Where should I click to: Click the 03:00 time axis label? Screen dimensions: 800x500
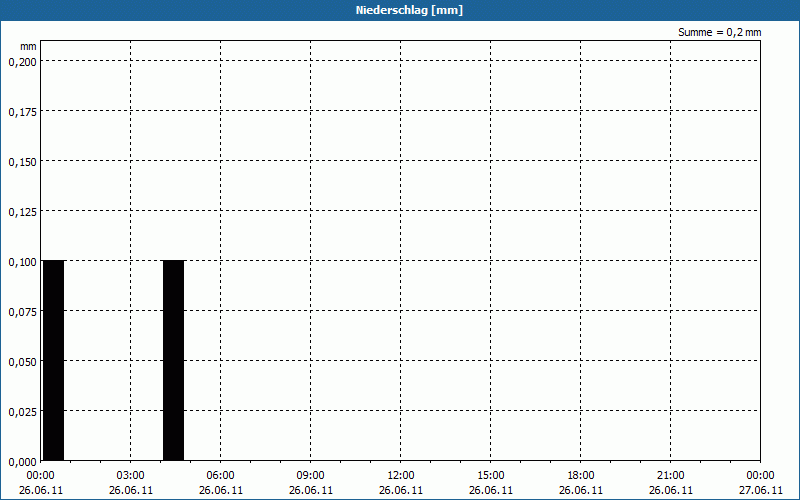click(x=131, y=475)
